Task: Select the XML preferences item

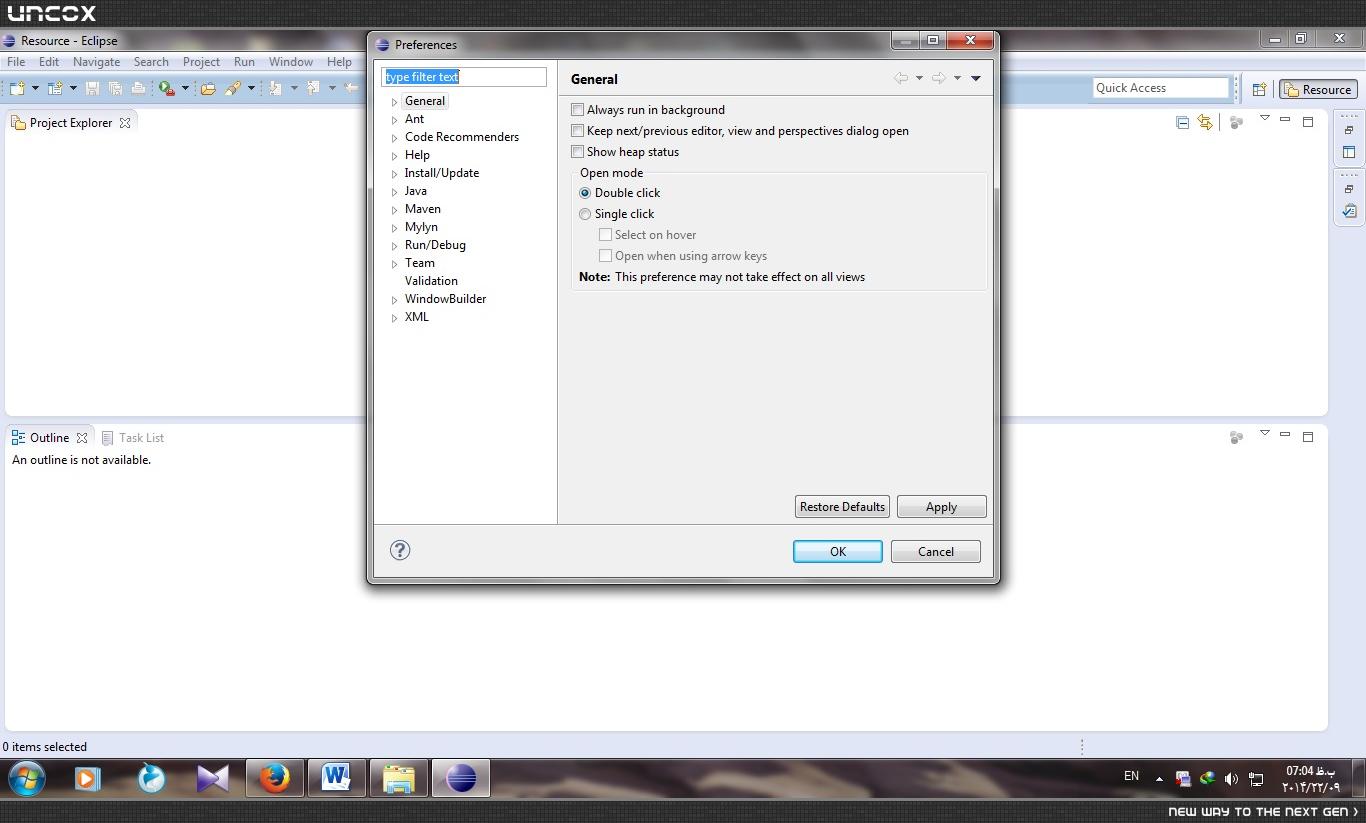Action: point(417,317)
